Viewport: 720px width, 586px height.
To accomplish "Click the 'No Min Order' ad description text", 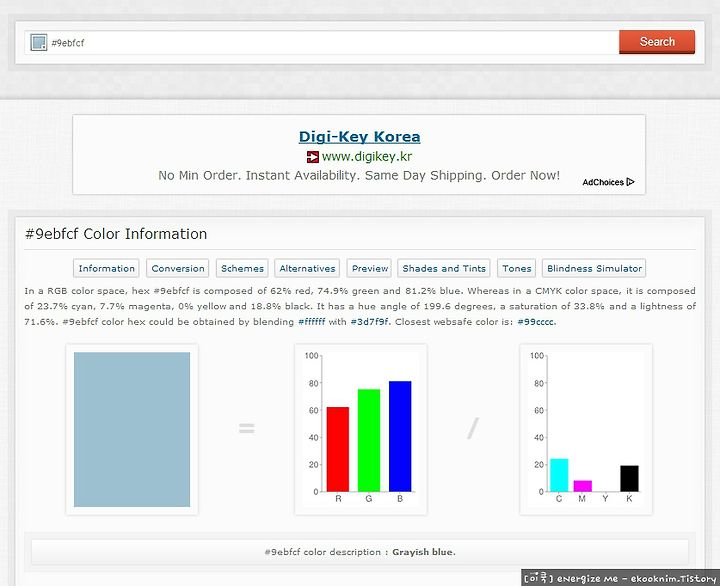I will 359,175.
